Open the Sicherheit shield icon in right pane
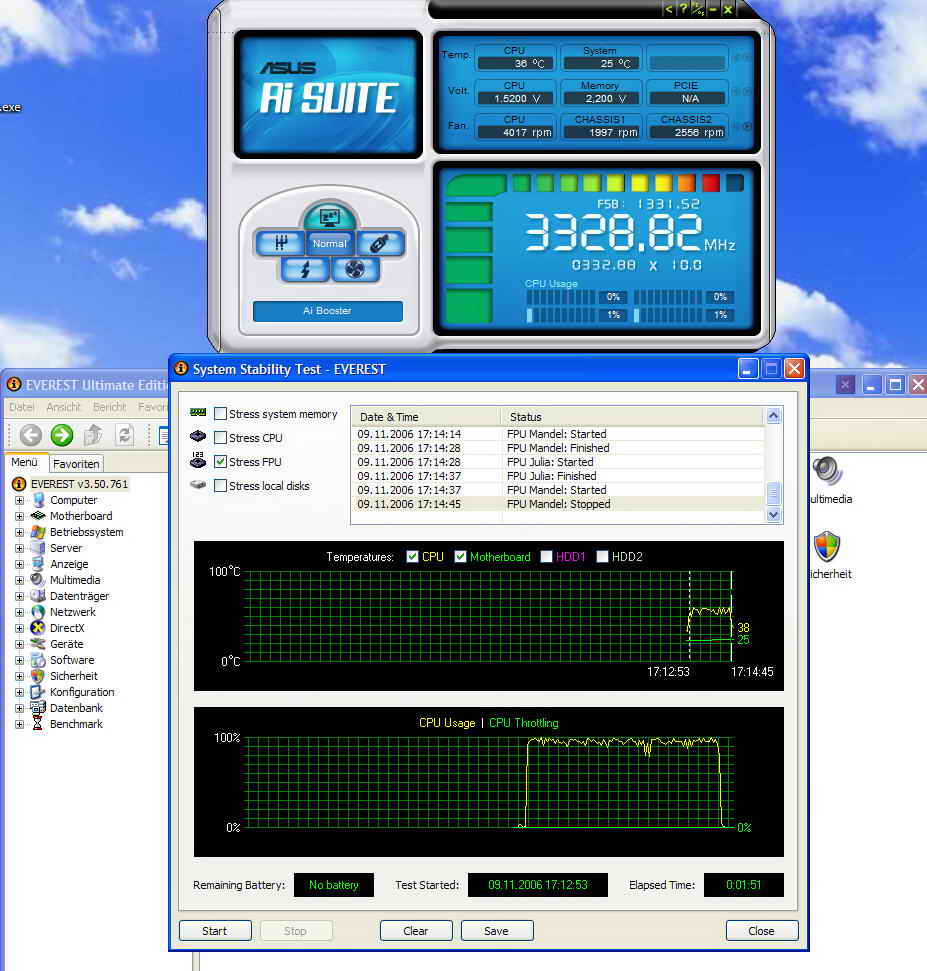 [x=827, y=547]
